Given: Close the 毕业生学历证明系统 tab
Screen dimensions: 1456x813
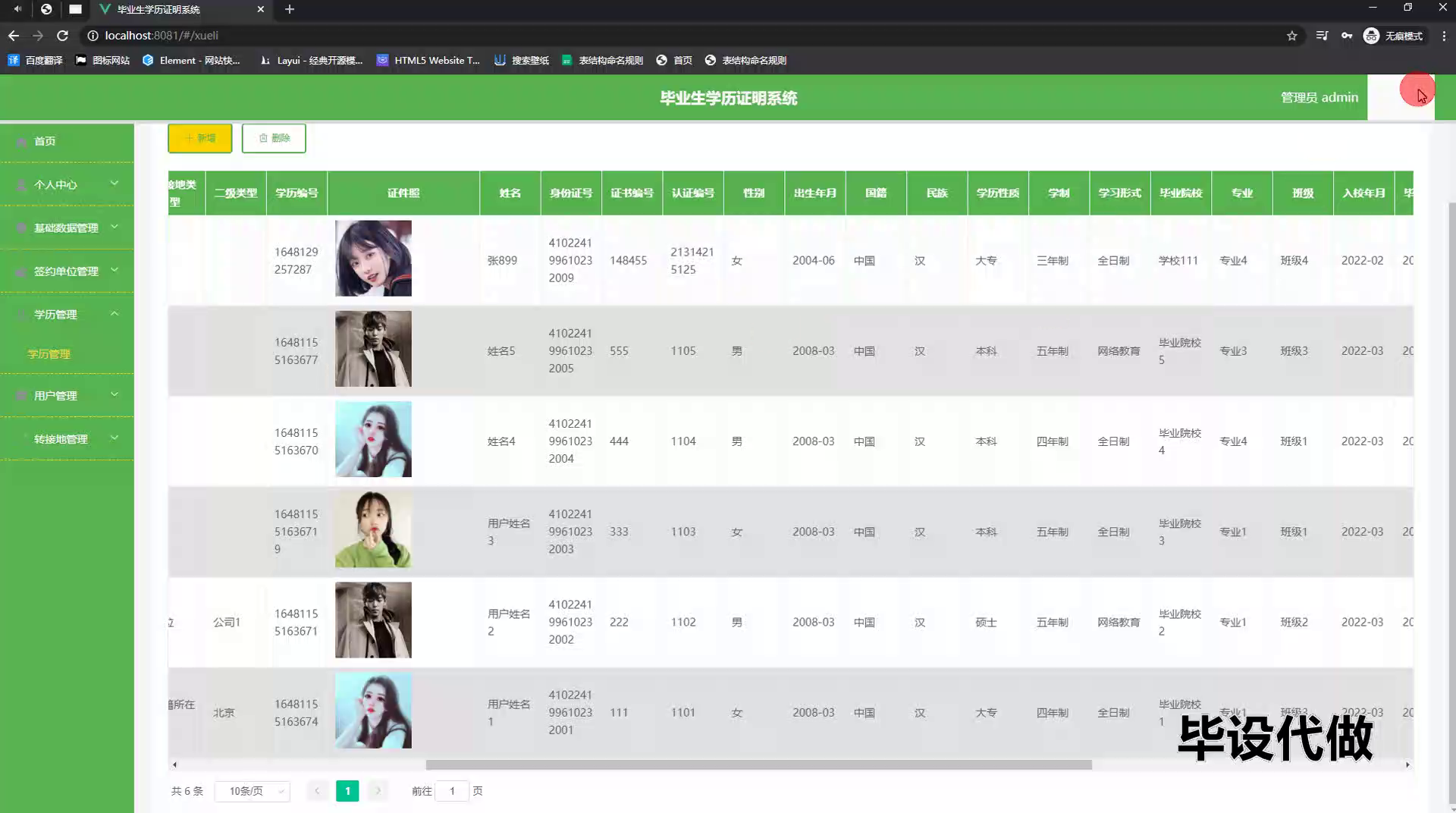Looking at the screenshot, I should point(261,9).
